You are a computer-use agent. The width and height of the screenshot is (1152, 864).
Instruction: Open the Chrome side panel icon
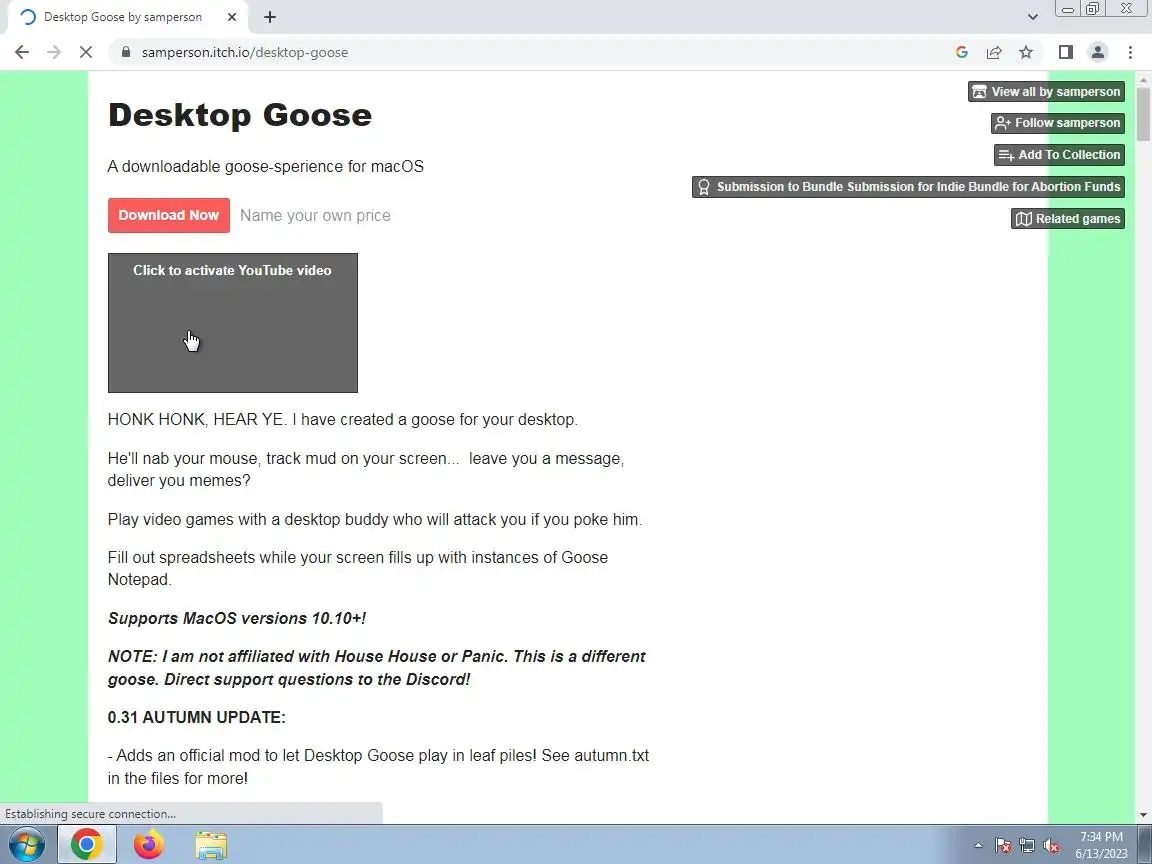[1065, 52]
